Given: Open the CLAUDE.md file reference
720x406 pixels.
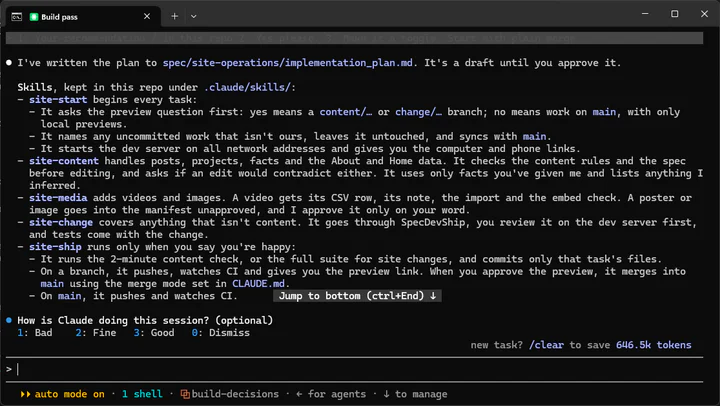Looking at the screenshot, I should tap(258, 284).
